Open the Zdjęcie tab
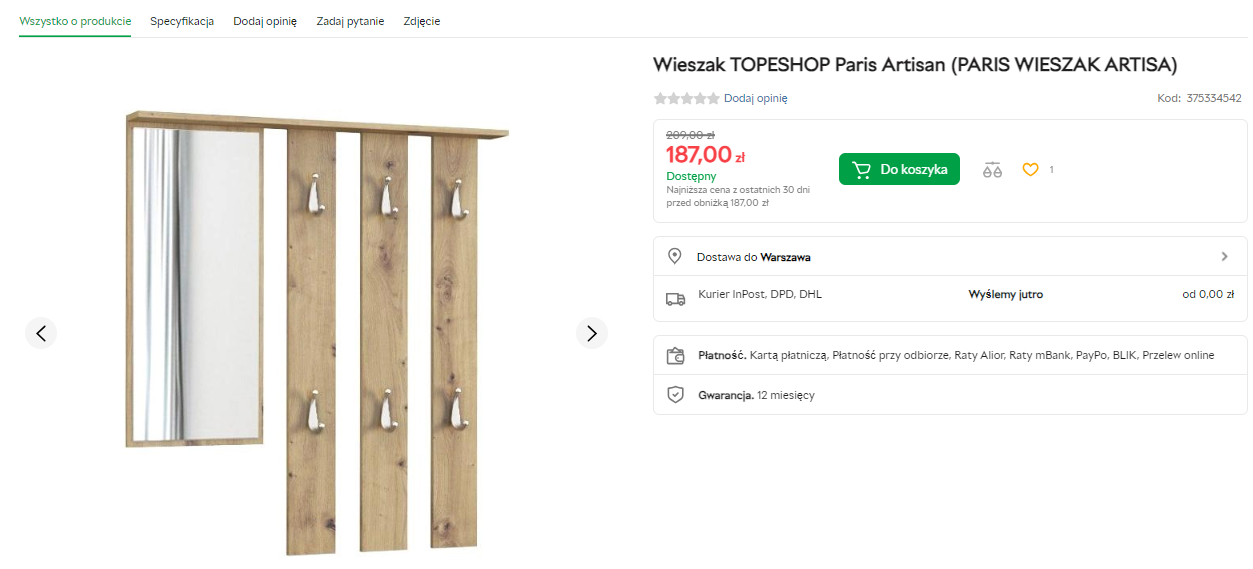 coord(421,21)
